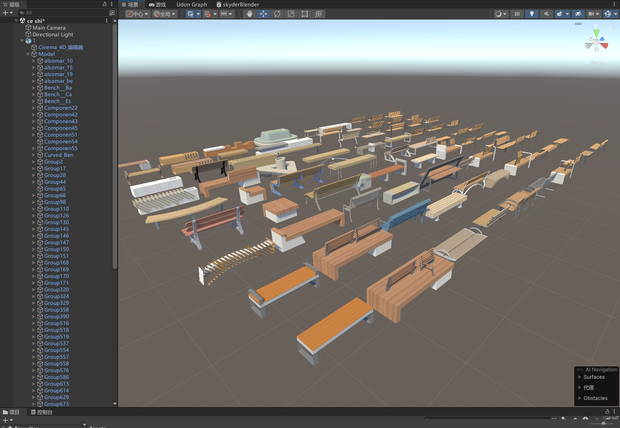This screenshot has height=428, width=620.
Task: Toggle hidden objects visibility button
Action: click(x=578, y=14)
